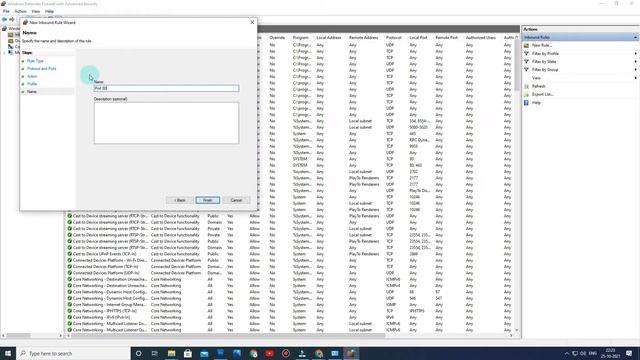Screen dimensions: 640x360
Task: Open the View menu in menu bar
Action: [36, 11]
